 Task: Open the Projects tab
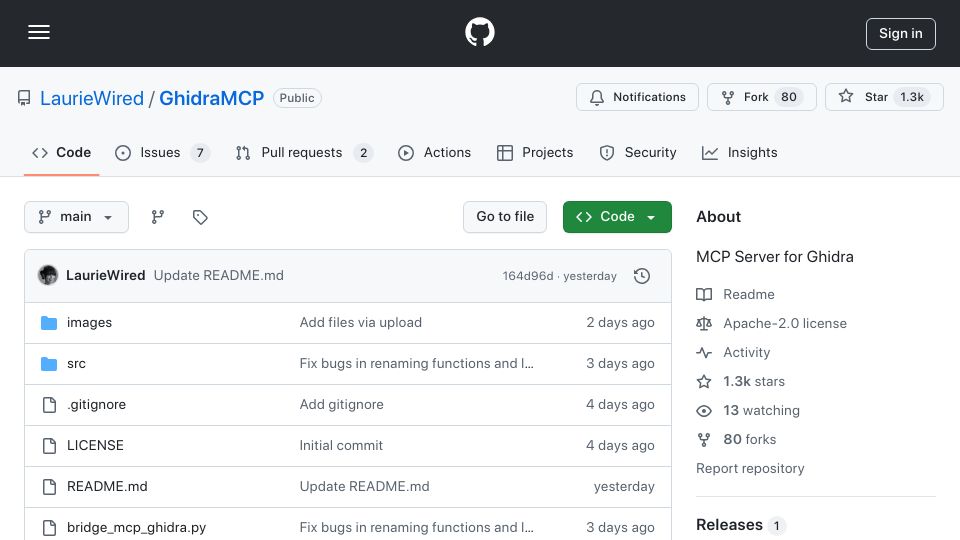tap(535, 152)
